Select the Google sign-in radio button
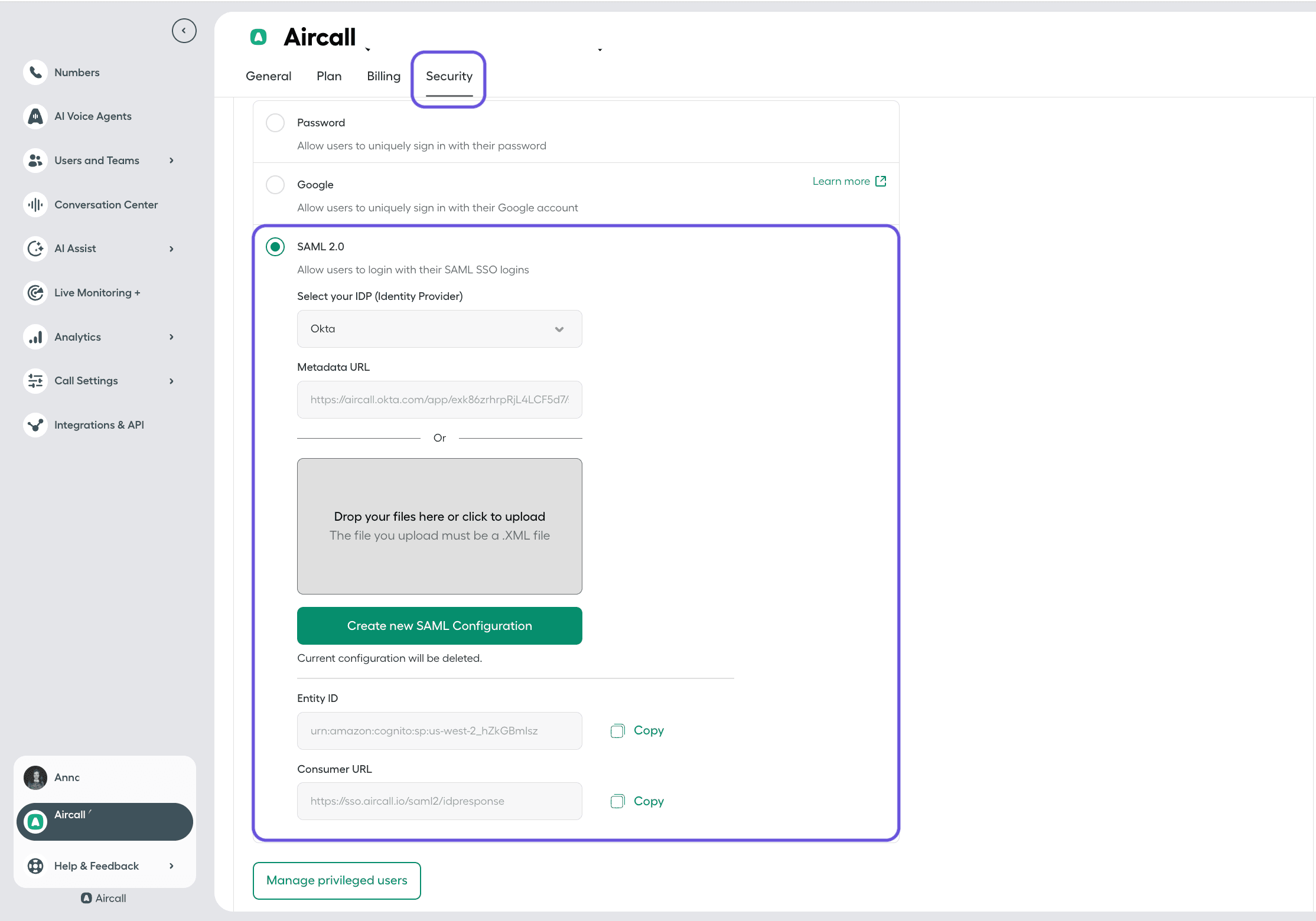1316x921 pixels. pos(275,185)
